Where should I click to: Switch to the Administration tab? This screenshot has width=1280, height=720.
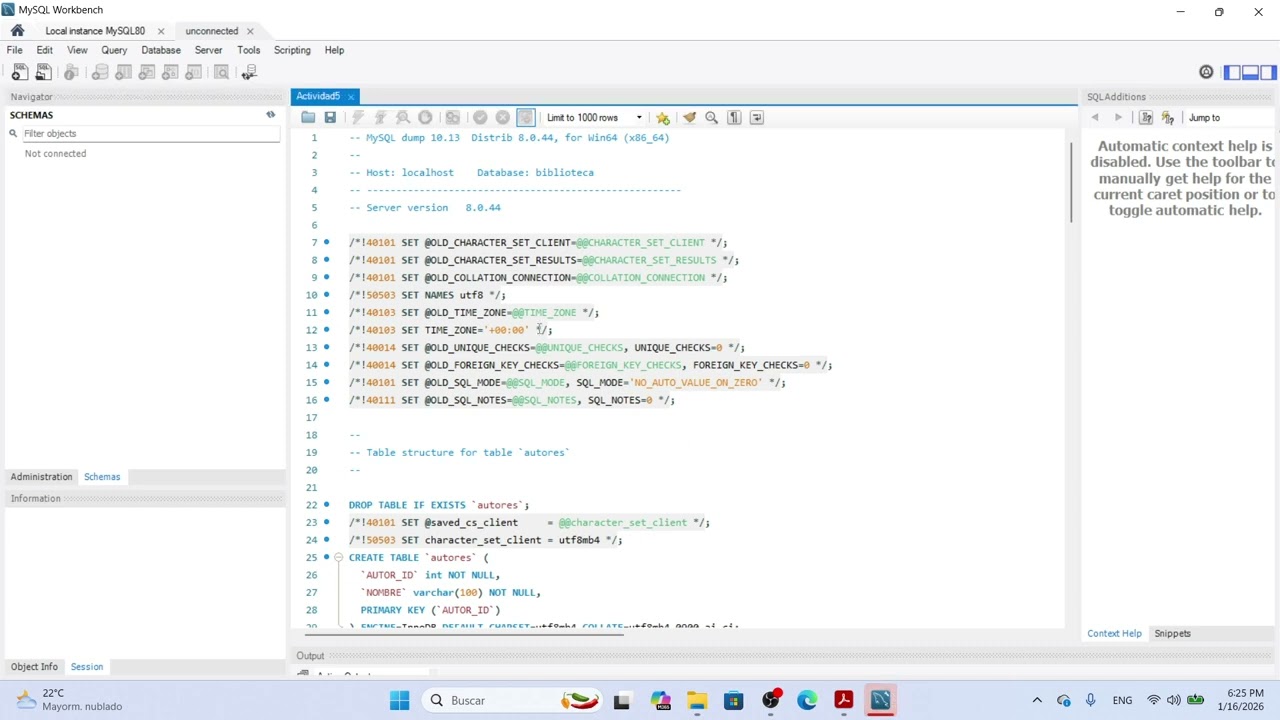tap(41, 477)
